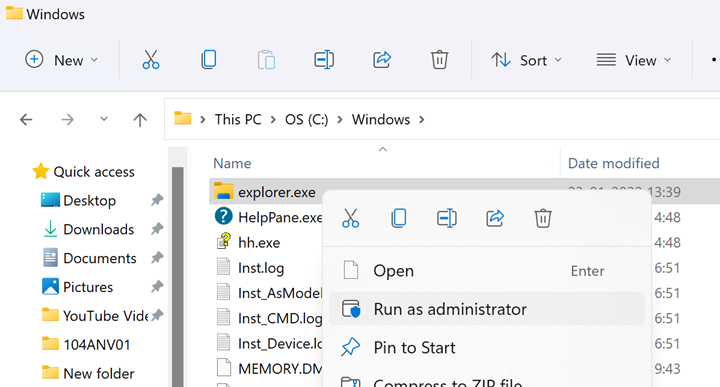Screen dimensions: 720x387
Task: Open New folder in the sidebar
Action: coord(99,373)
